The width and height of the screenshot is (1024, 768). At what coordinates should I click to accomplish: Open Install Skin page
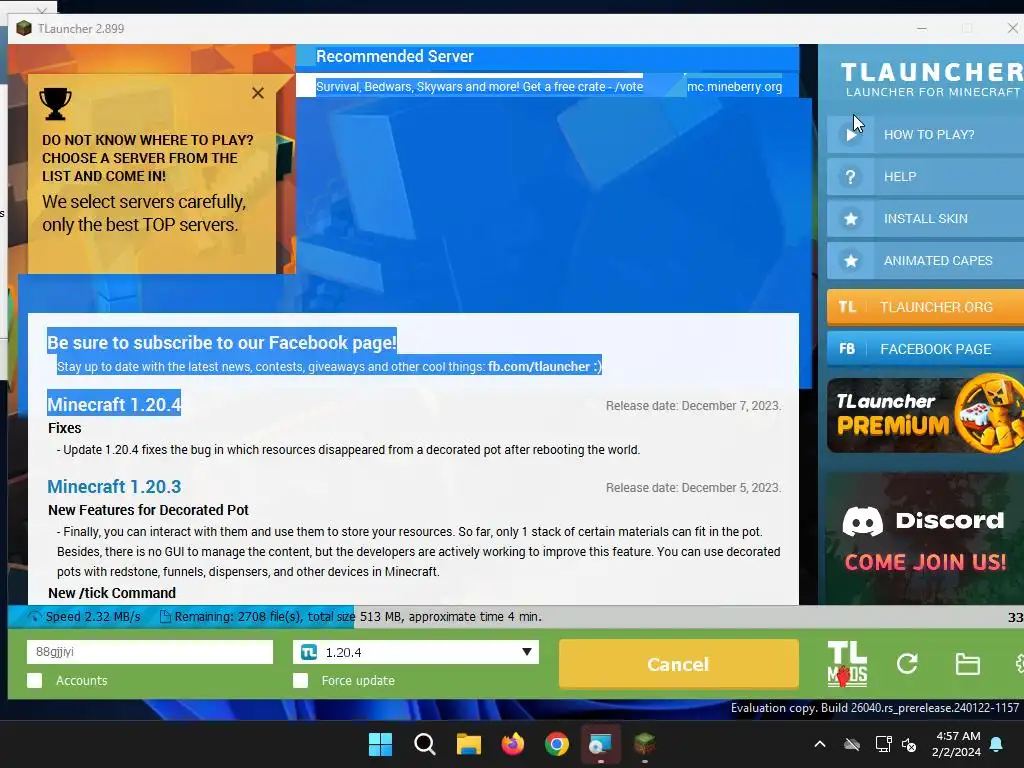click(925, 219)
